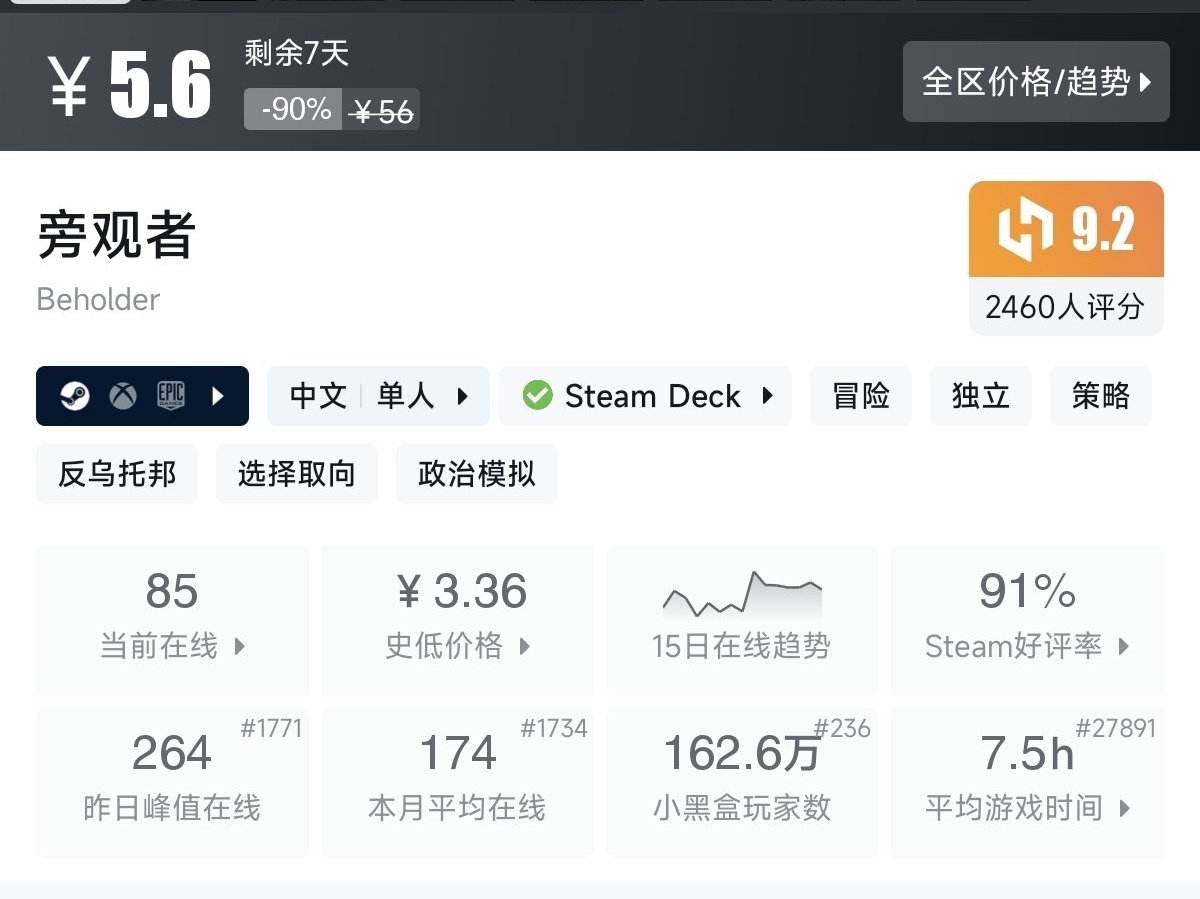Click the Xbox platform icon
Viewport: 1200px width, 899px height.
[x=123, y=396]
